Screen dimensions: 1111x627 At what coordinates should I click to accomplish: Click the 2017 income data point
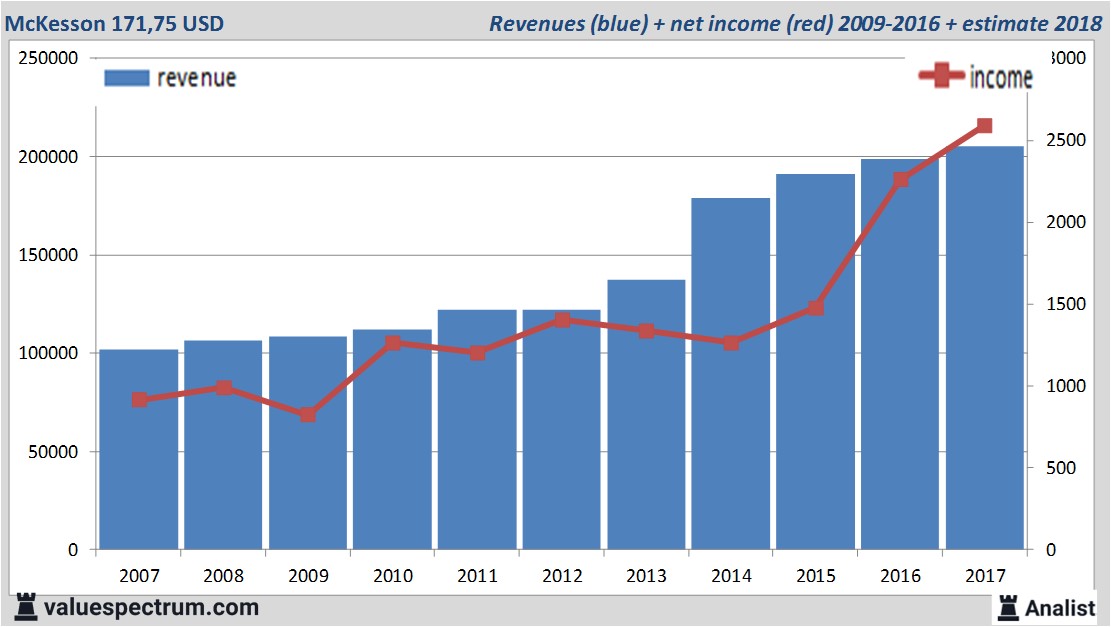point(984,126)
